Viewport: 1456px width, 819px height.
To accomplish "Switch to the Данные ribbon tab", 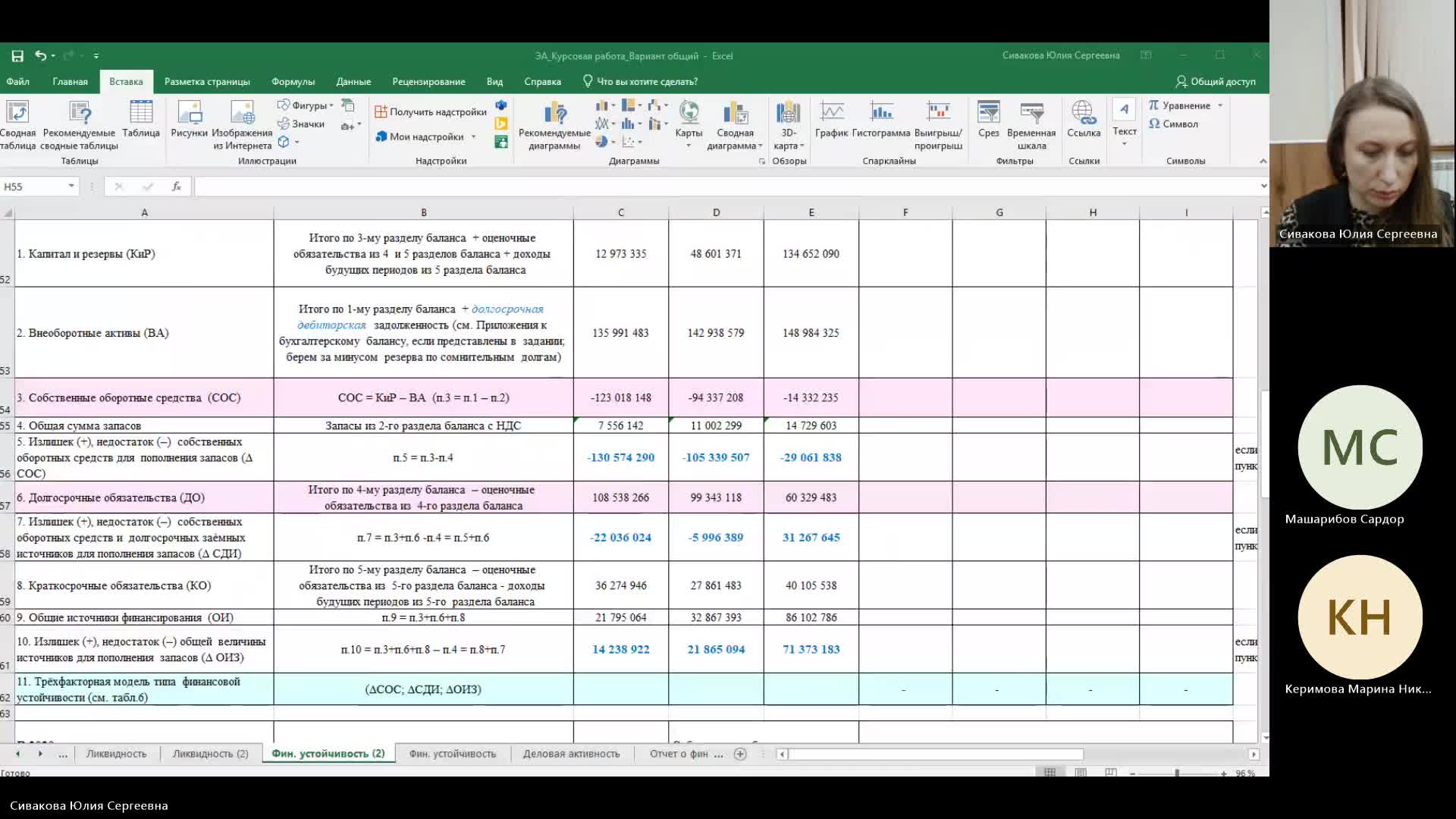I will pos(353,81).
